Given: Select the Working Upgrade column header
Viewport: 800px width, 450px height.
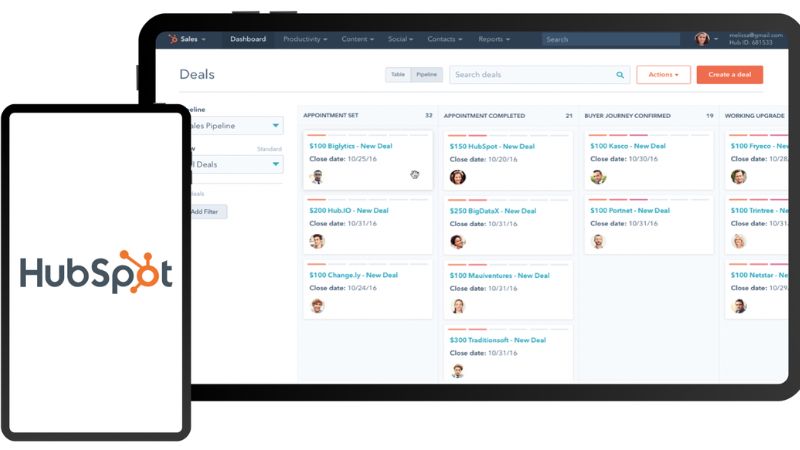Looking at the screenshot, I should point(754,116).
